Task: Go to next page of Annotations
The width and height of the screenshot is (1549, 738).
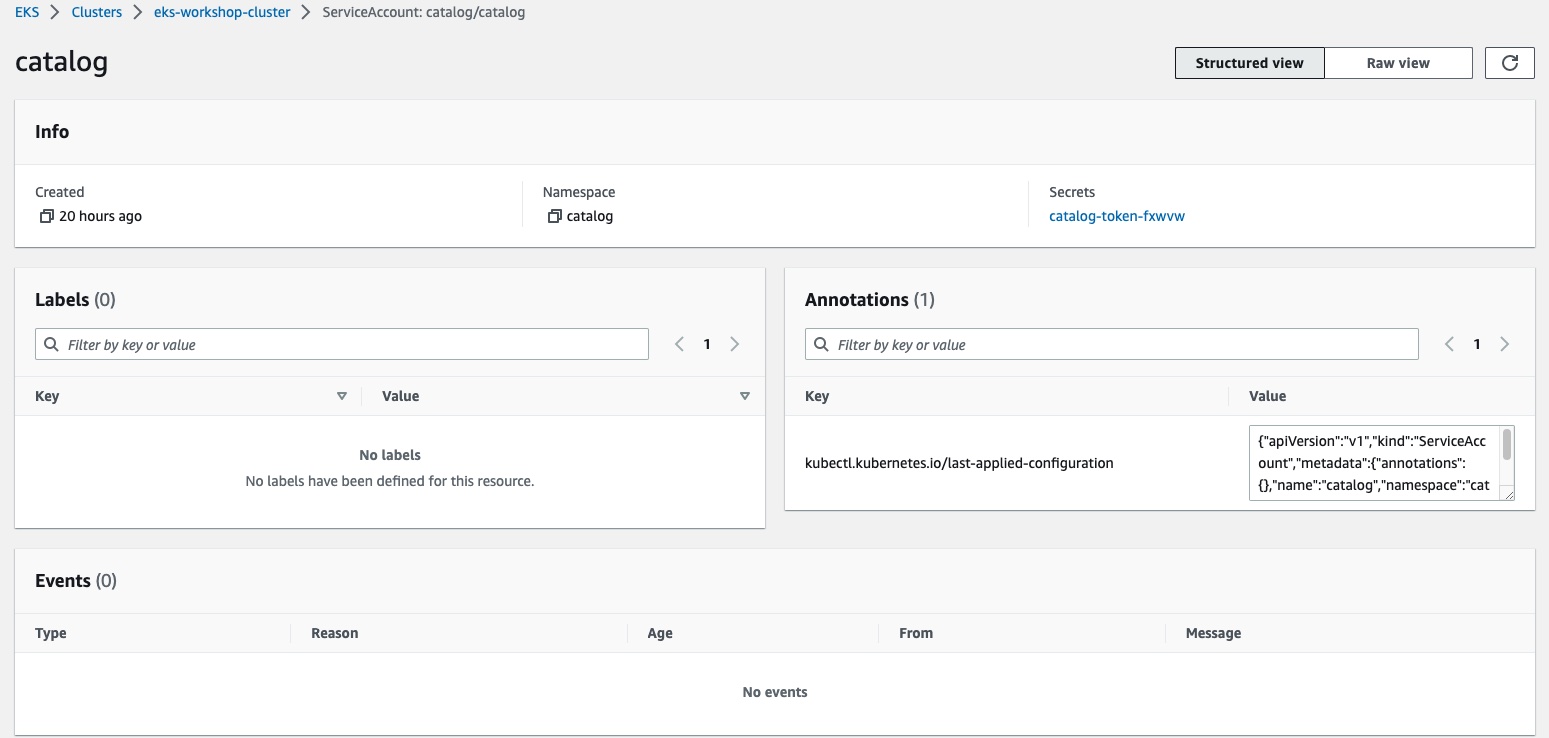Action: [x=1505, y=344]
